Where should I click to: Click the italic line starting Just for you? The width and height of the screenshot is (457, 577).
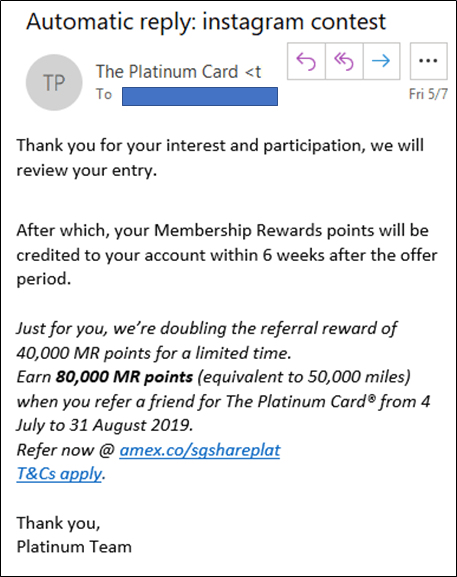pos(206,328)
